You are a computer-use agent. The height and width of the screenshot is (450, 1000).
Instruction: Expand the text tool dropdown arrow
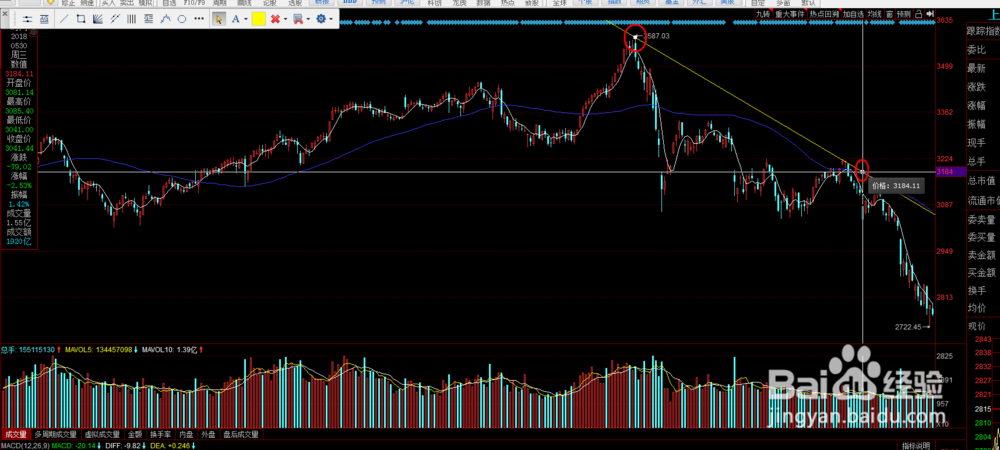246,19
